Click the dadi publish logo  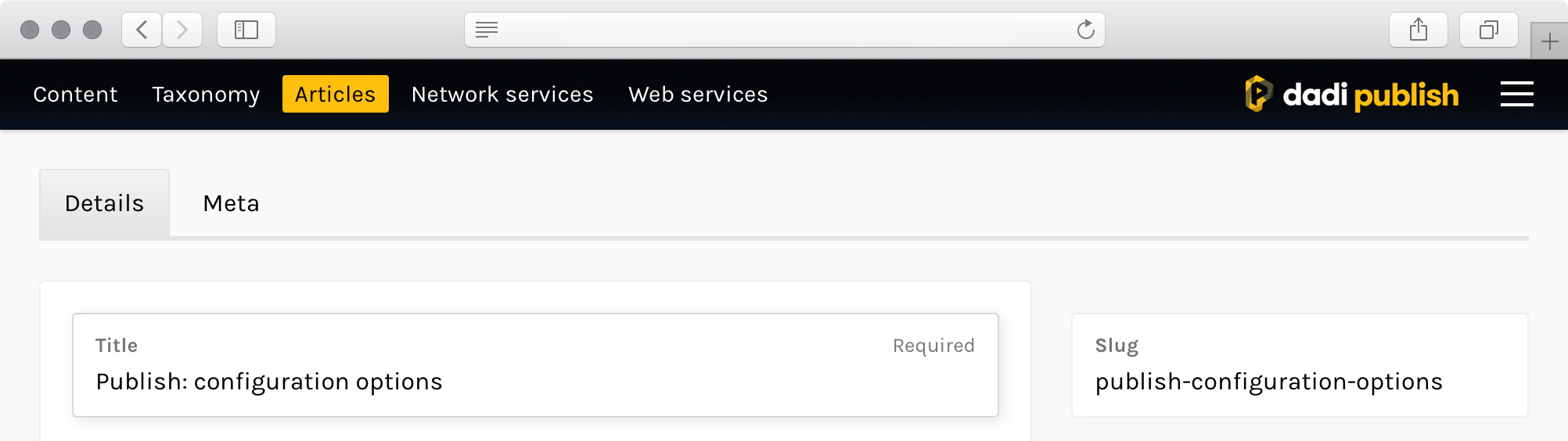[x=1352, y=95]
